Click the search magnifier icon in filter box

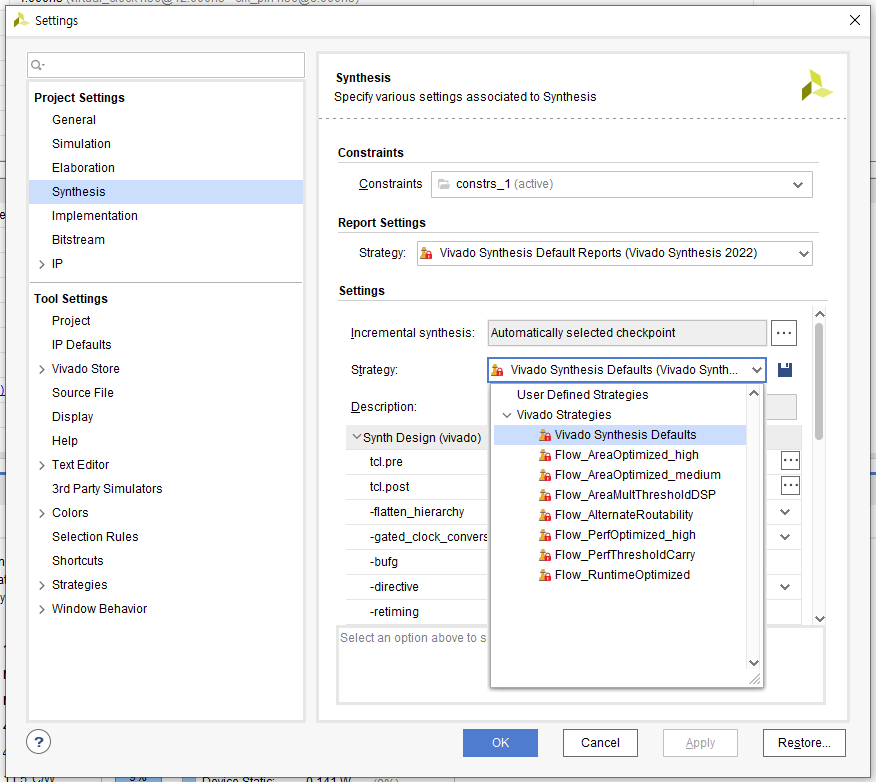(37, 65)
